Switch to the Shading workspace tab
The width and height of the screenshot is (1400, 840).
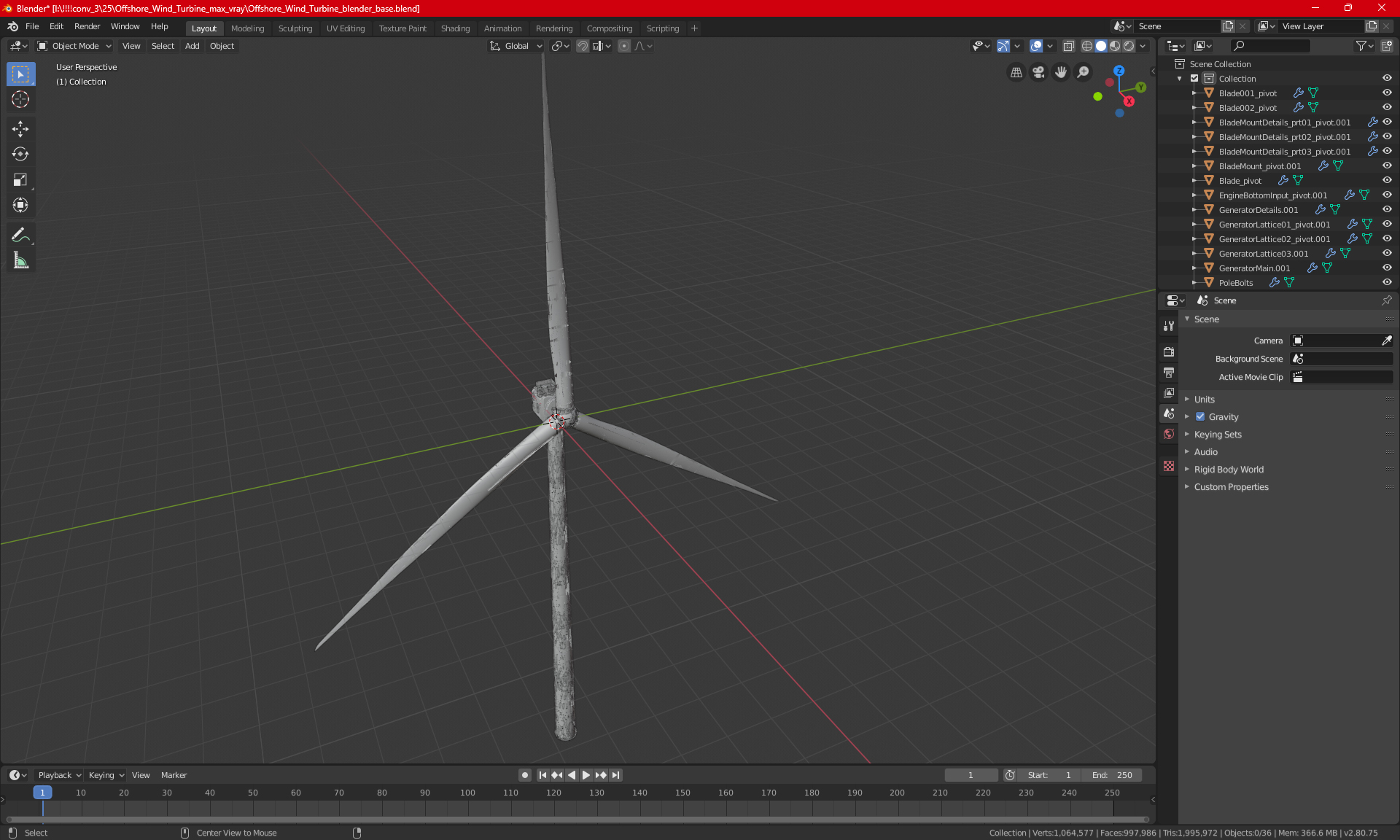click(x=455, y=28)
